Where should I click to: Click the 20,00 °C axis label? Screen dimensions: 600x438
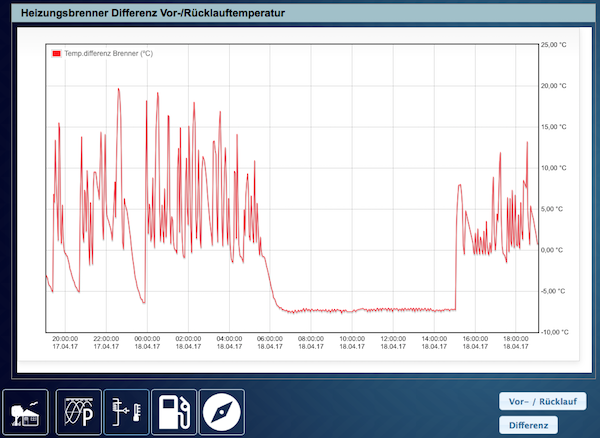pos(553,86)
